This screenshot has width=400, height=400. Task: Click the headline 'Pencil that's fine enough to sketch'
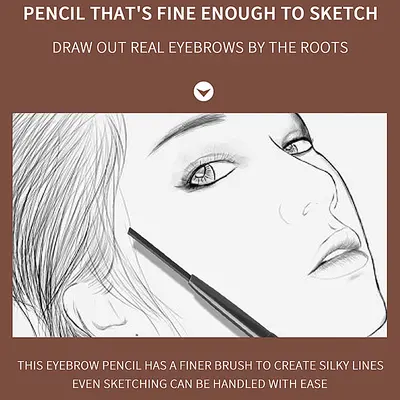coord(200,13)
